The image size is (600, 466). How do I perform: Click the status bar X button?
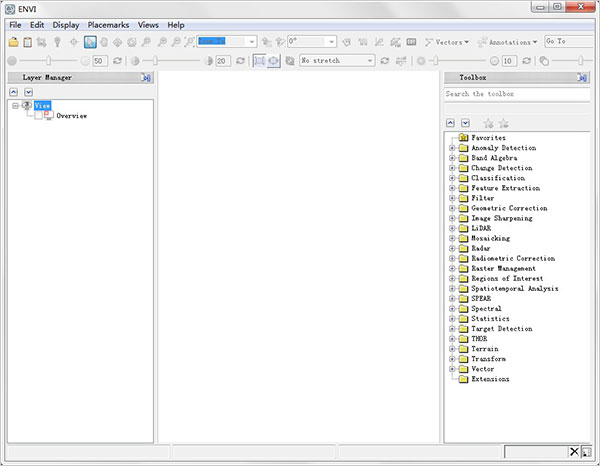click(574, 452)
